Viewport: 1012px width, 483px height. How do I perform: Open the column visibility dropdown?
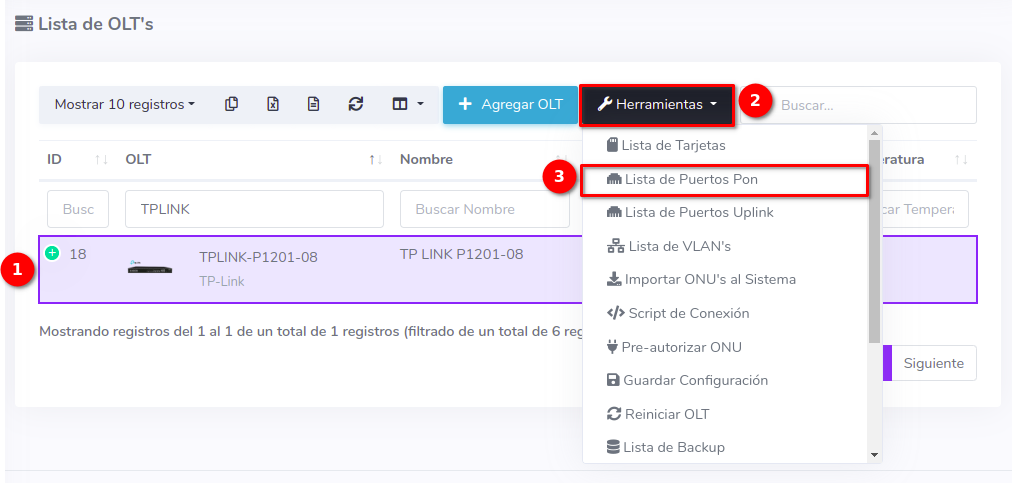pos(407,104)
